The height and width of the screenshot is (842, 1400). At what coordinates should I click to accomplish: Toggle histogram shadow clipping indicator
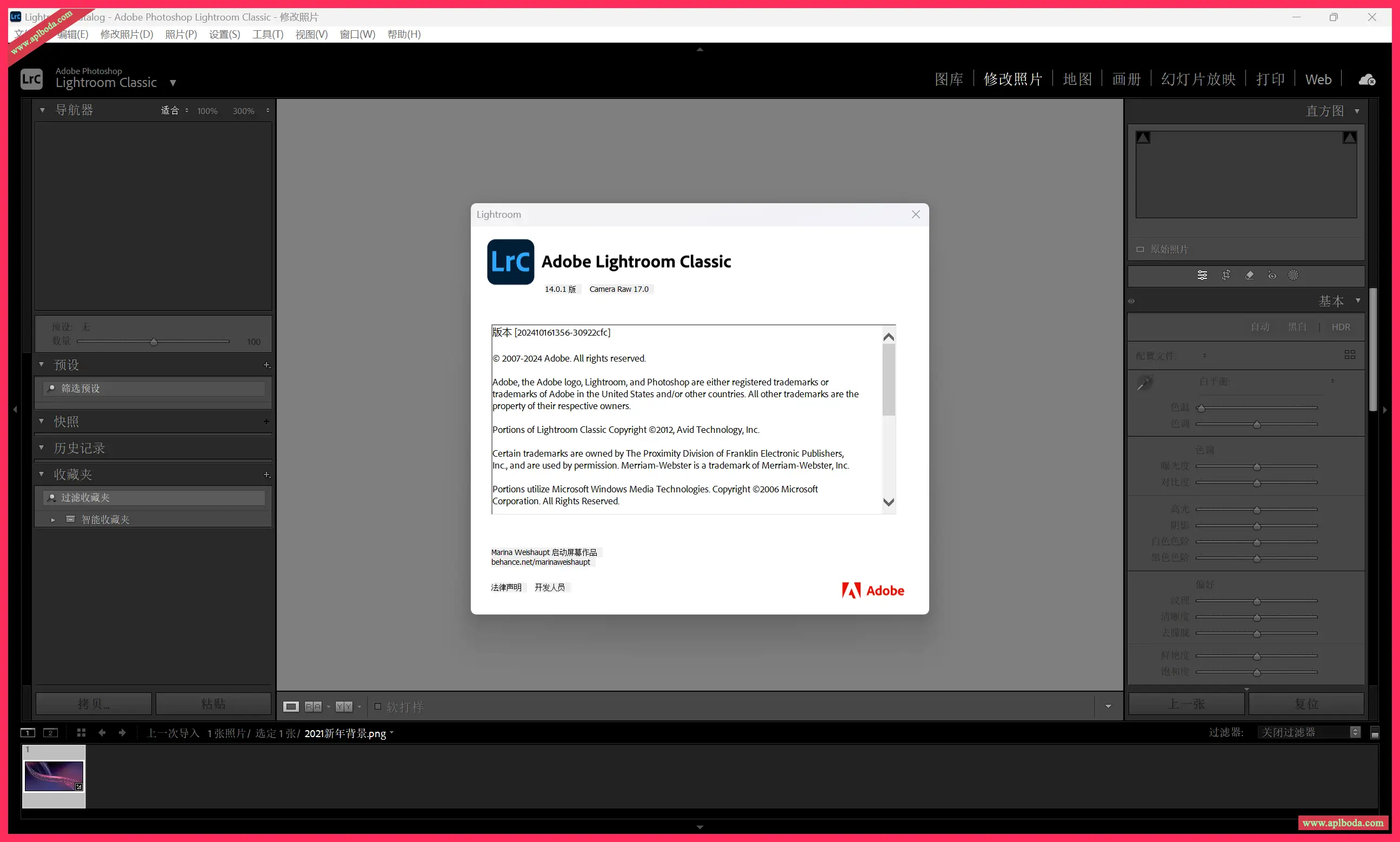click(x=1143, y=137)
